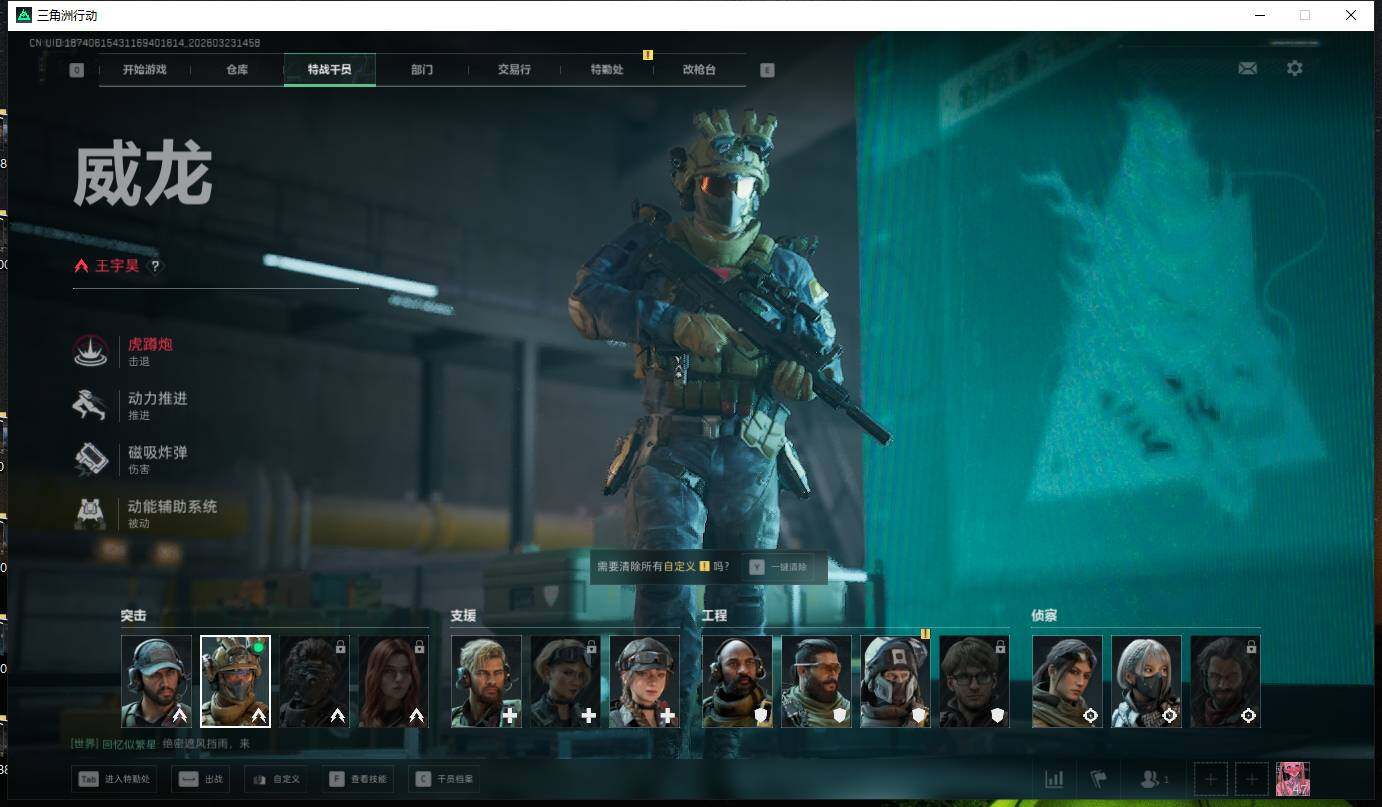Click the E key hint after 改枪台
The image size is (1382, 807).
pyautogui.click(x=767, y=70)
